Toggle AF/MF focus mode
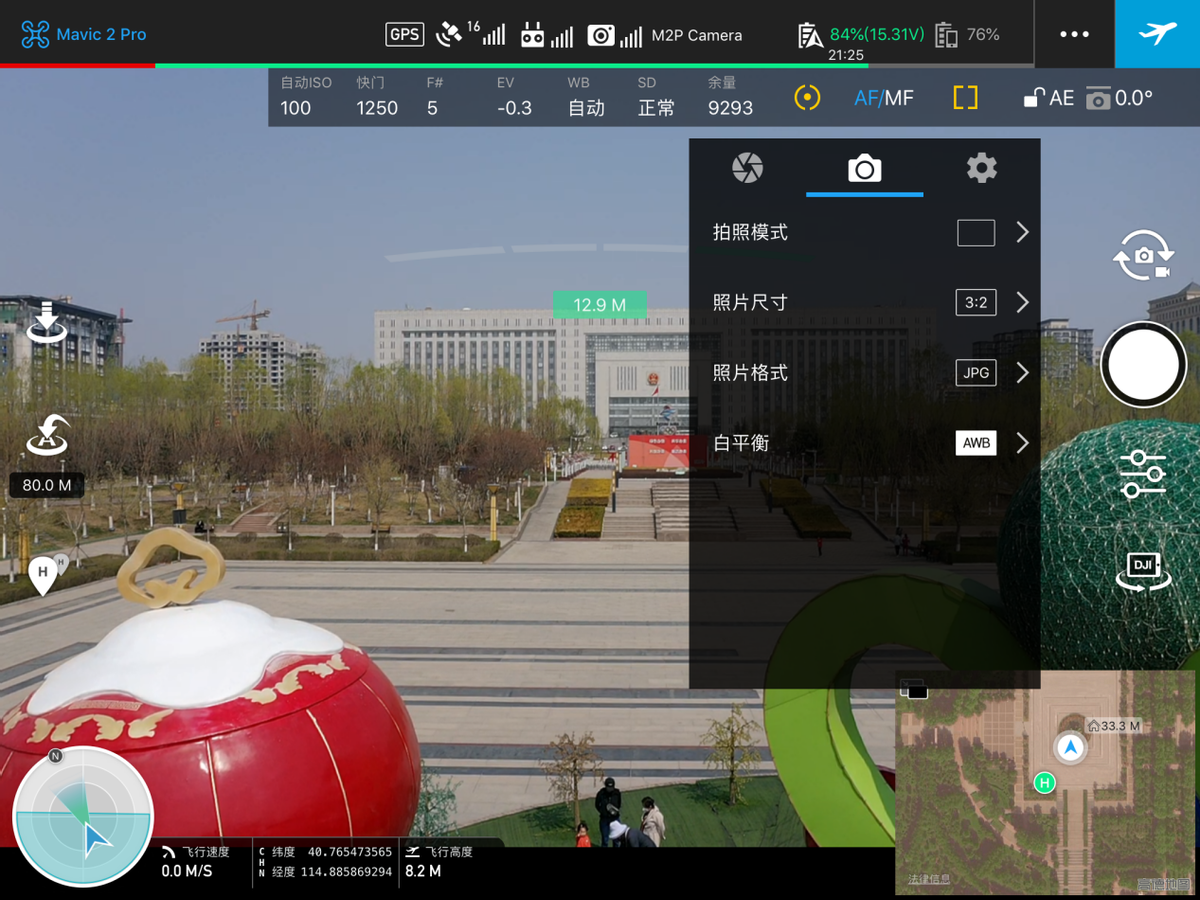 pyautogui.click(x=884, y=98)
